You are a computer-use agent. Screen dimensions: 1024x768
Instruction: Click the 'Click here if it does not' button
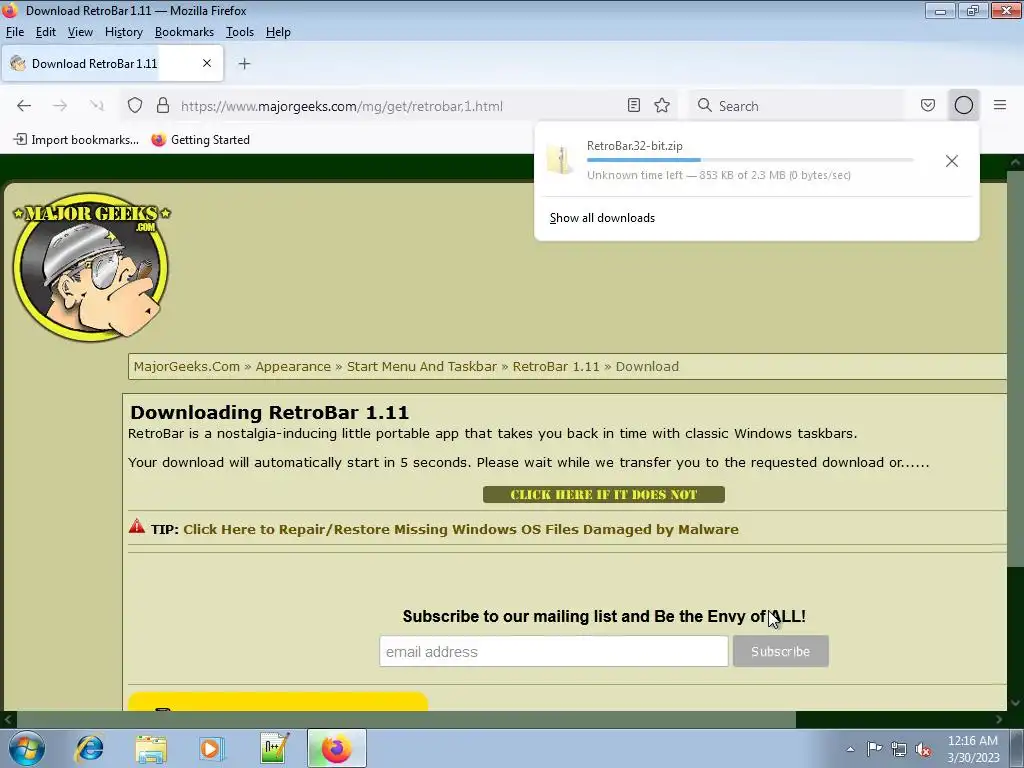603,494
